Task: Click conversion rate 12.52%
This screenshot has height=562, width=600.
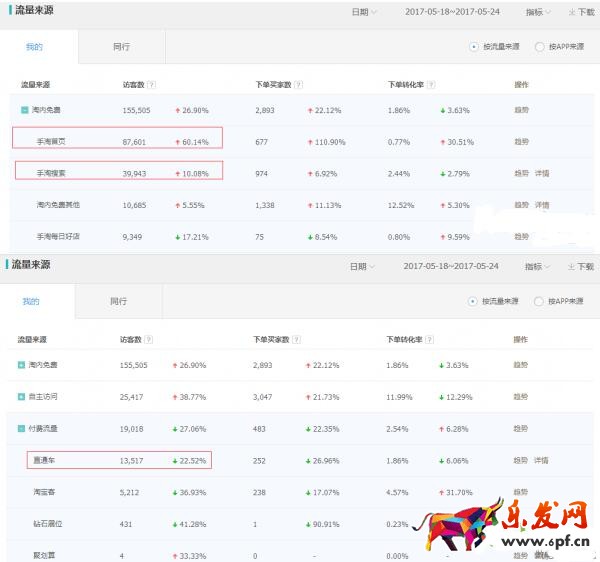Action: [401, 205]
